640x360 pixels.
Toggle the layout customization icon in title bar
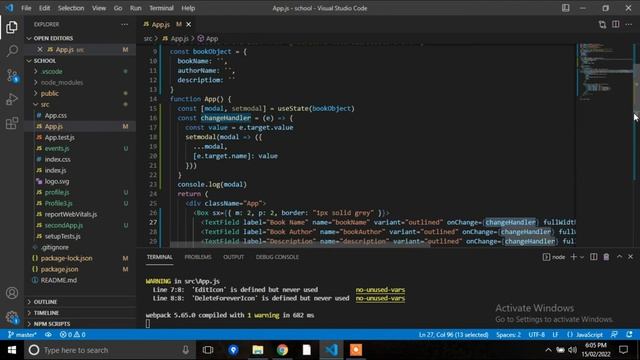tap(566, 8)
